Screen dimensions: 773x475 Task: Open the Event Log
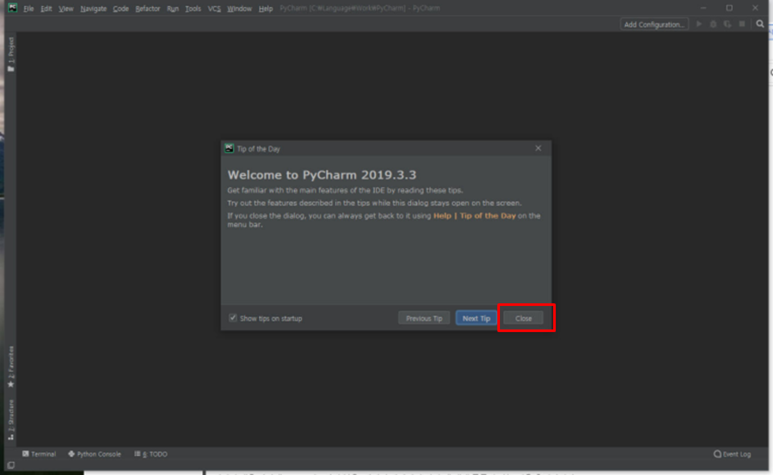point(732,454)
